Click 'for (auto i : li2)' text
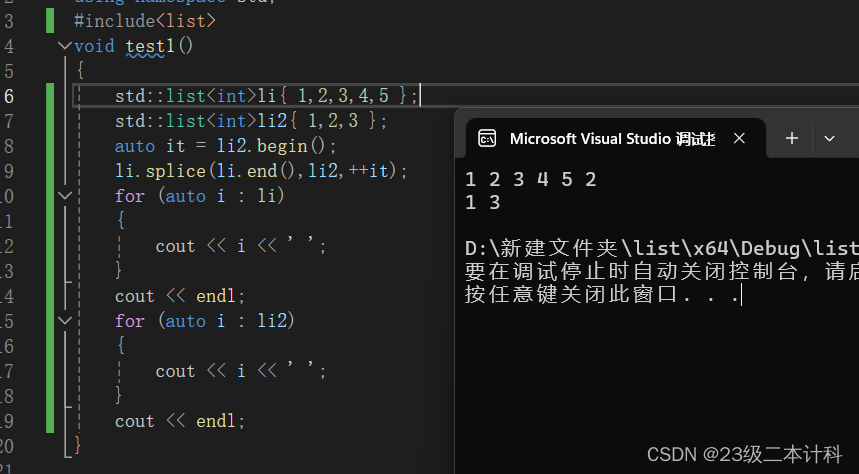 click(205, 321)
